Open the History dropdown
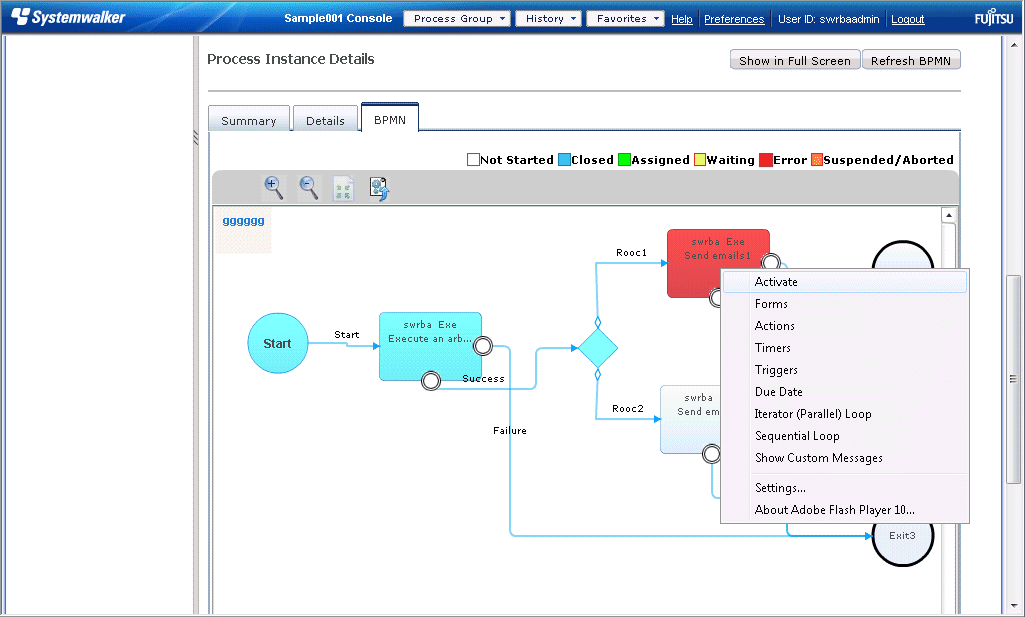This screenshot has height=617, width=1025. coord(548,18)
